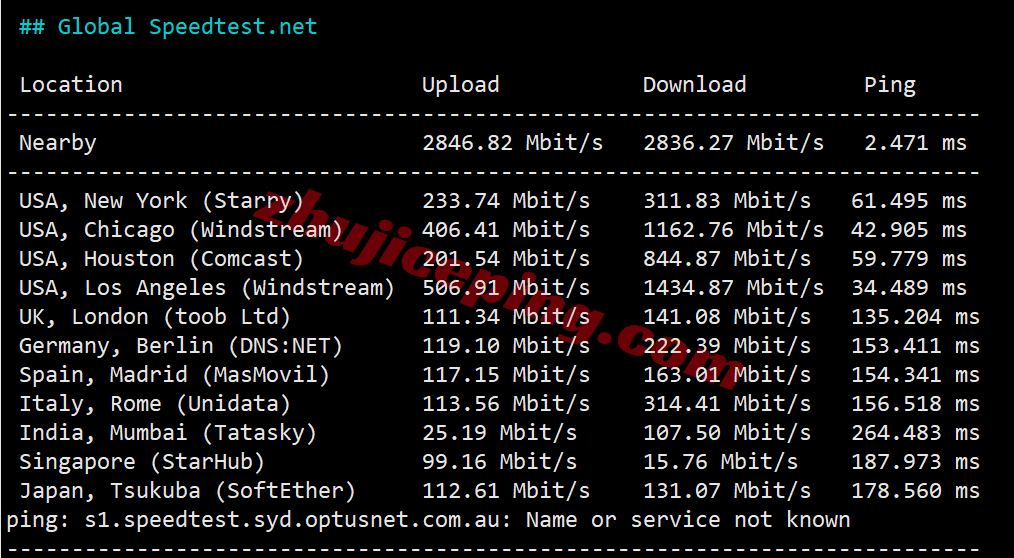Click Tsukuba download '131.07 Mbit/s'
The image size is (1014, 558).
tap(727, 491)
